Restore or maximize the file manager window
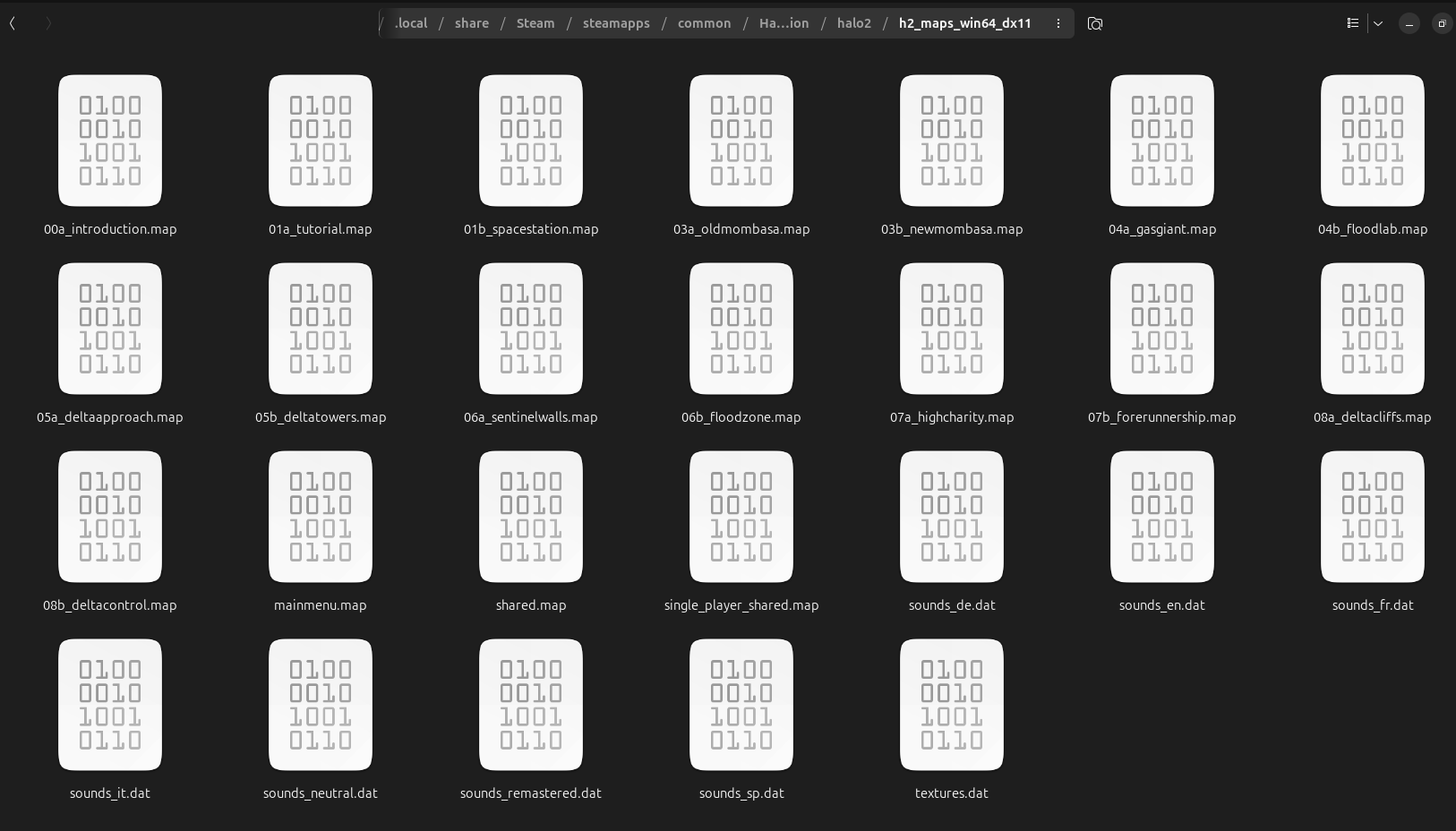The height and width of the screenshot is (831, 1456). pos(1442,23)
